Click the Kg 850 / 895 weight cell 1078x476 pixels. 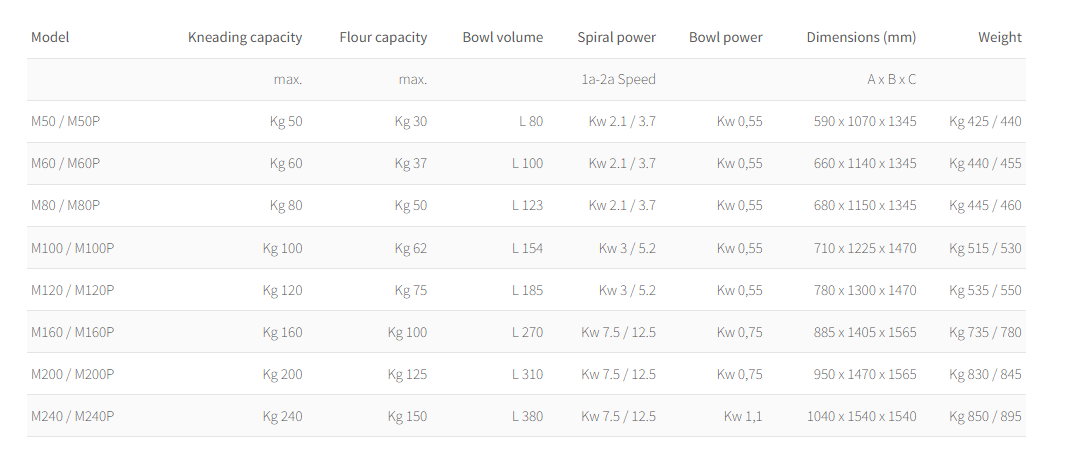point(985,416)
